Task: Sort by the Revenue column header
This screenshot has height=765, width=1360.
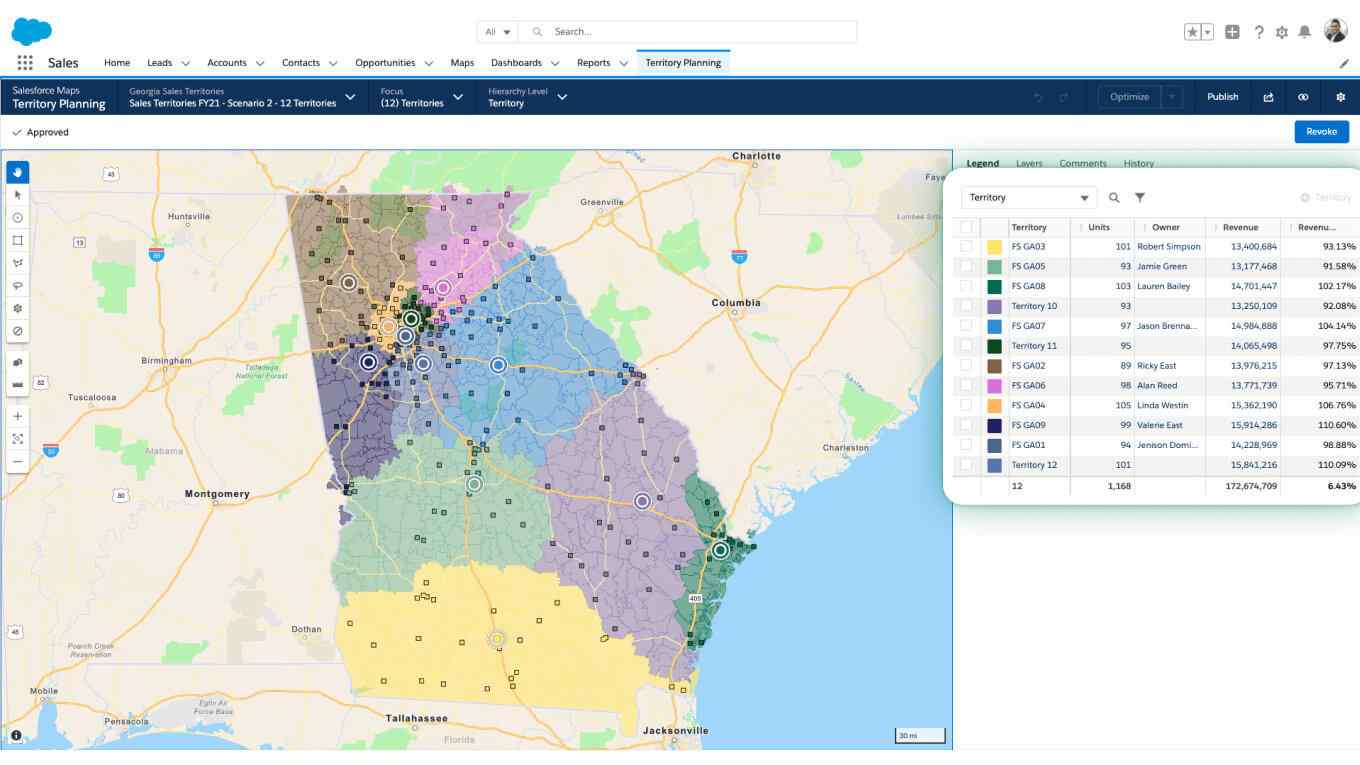Action: [1240, 227]
